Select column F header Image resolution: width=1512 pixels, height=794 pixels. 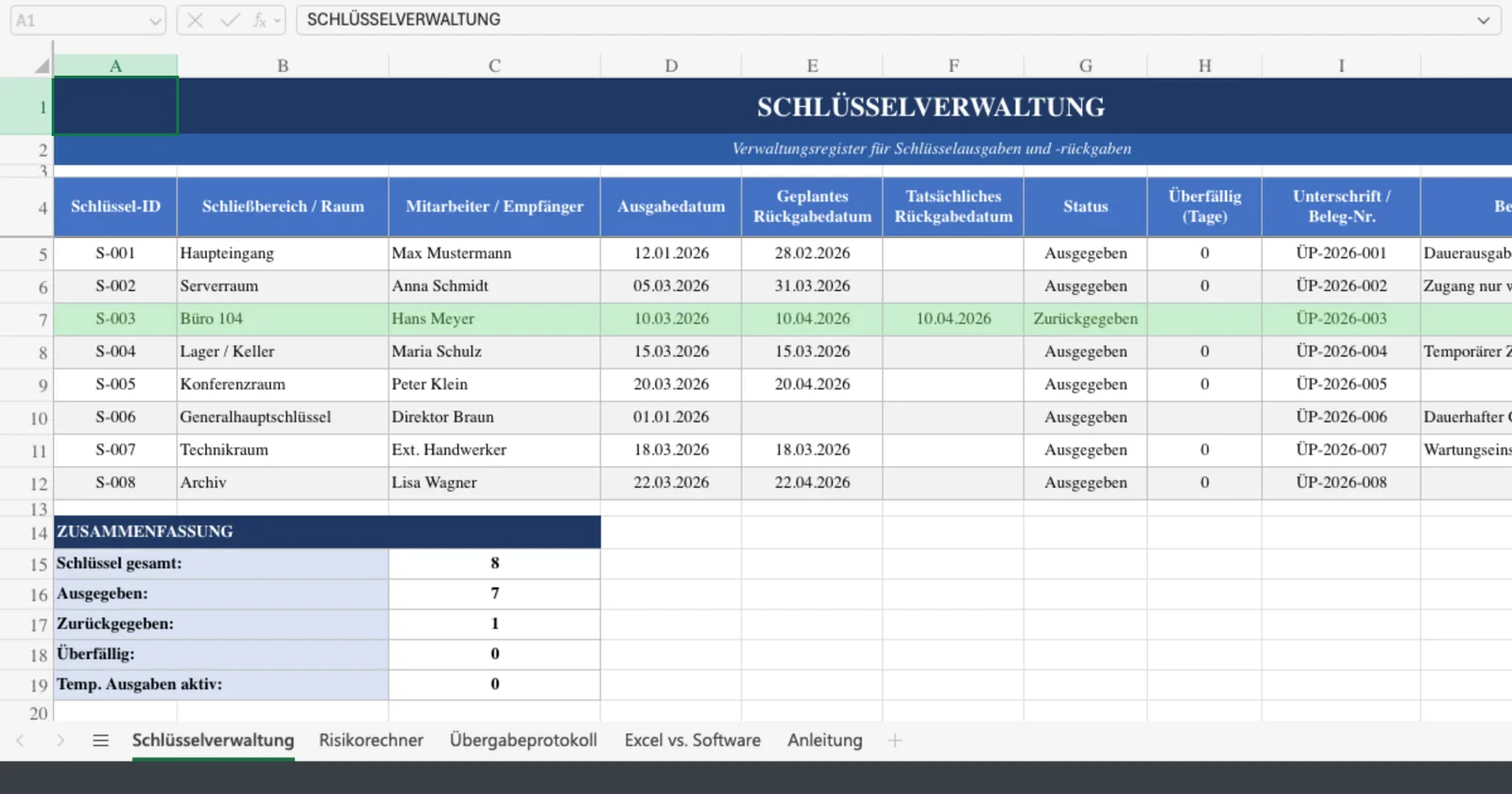tap(954, 66)
